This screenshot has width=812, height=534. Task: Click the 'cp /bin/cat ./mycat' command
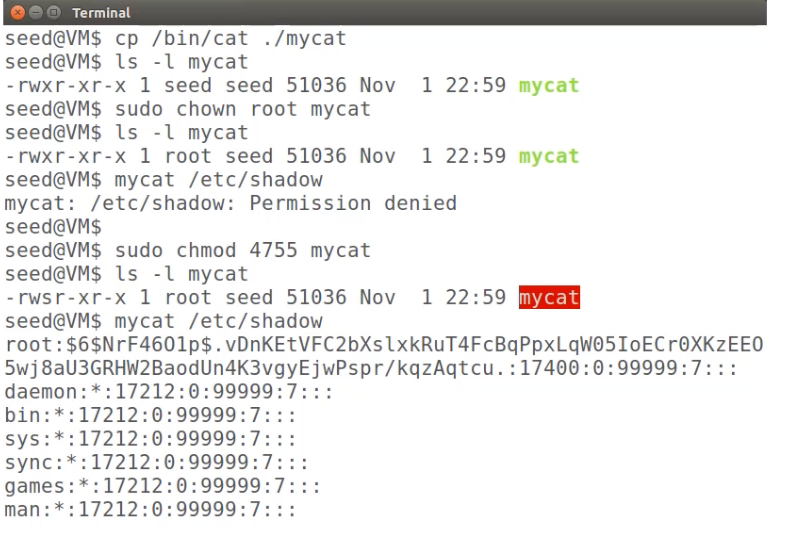click(230, 38)
